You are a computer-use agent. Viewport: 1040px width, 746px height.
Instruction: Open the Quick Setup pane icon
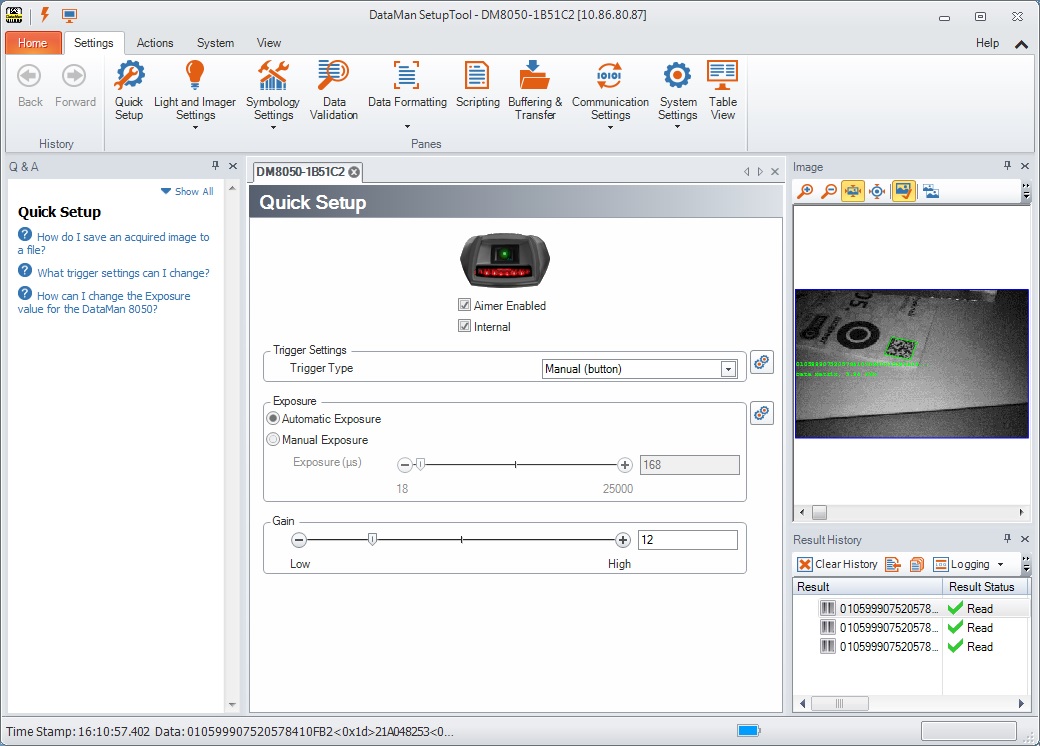[129, 78]
